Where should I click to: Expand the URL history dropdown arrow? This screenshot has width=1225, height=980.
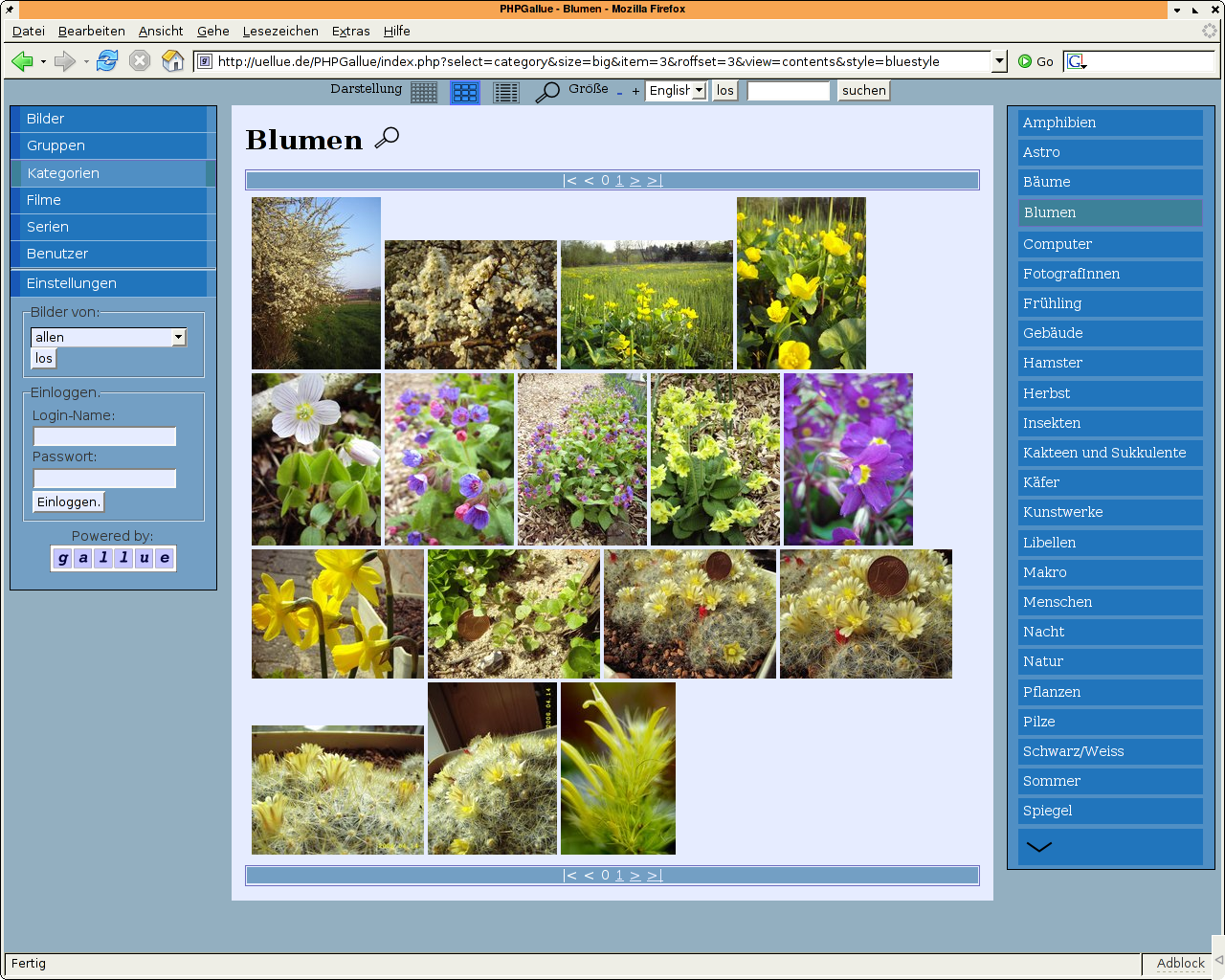999,61
